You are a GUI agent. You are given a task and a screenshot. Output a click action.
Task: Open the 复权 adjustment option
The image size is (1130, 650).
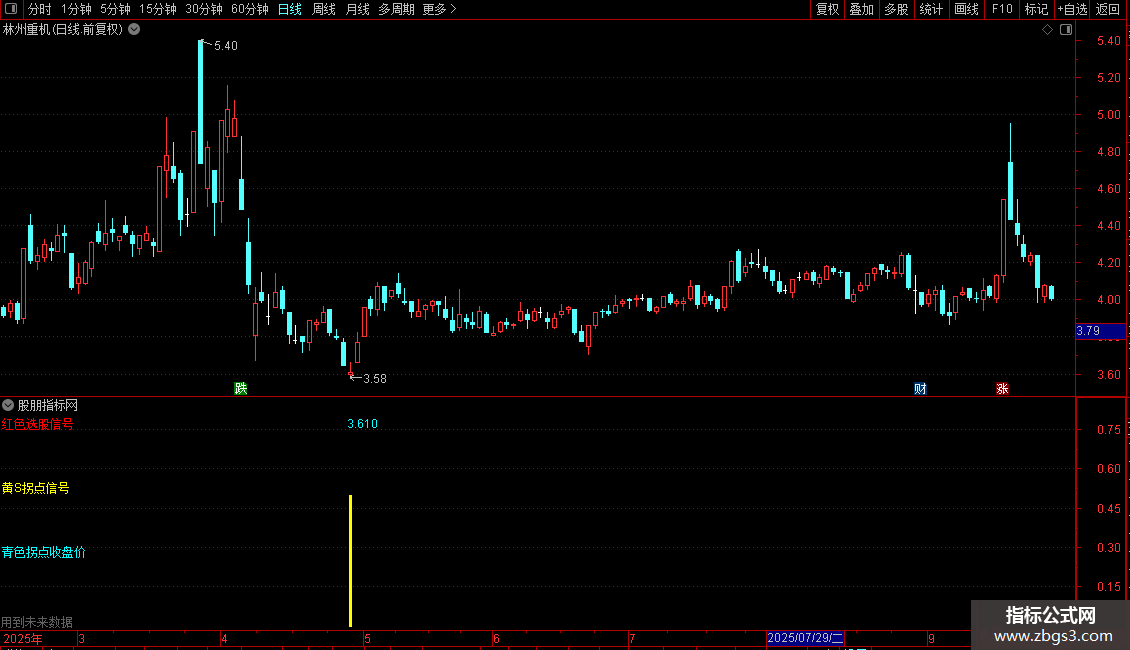coord(827,9)
